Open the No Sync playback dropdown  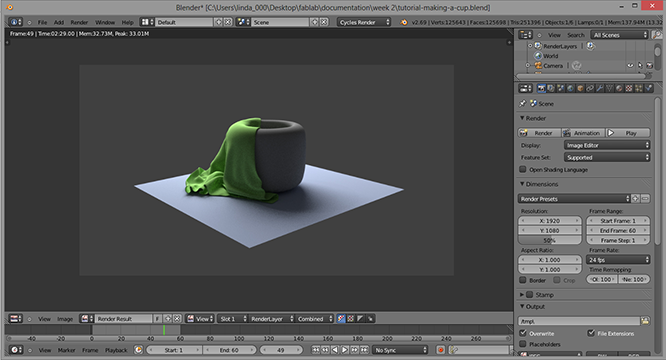[400, 350]
